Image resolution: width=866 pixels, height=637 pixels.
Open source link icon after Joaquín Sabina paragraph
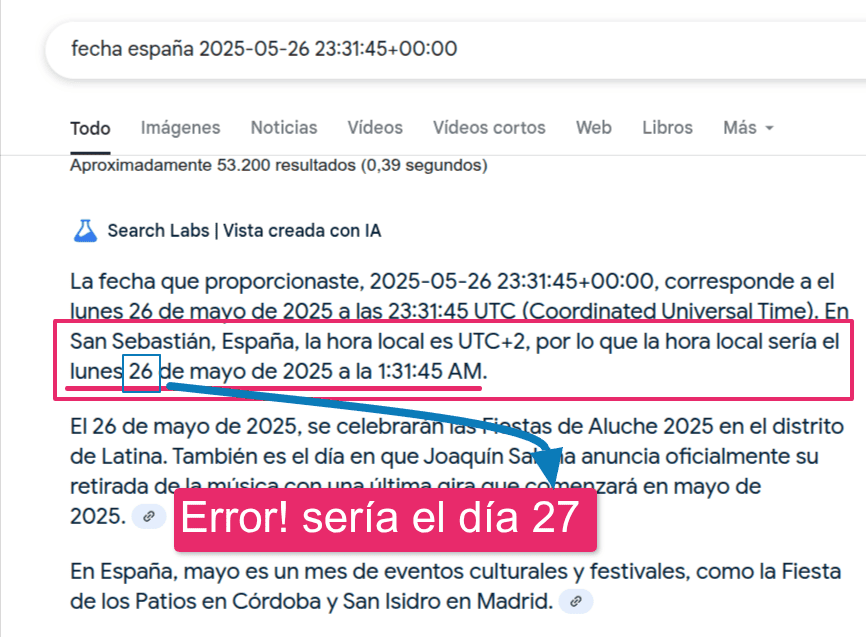pyautogui.click(x=149, y=517)
